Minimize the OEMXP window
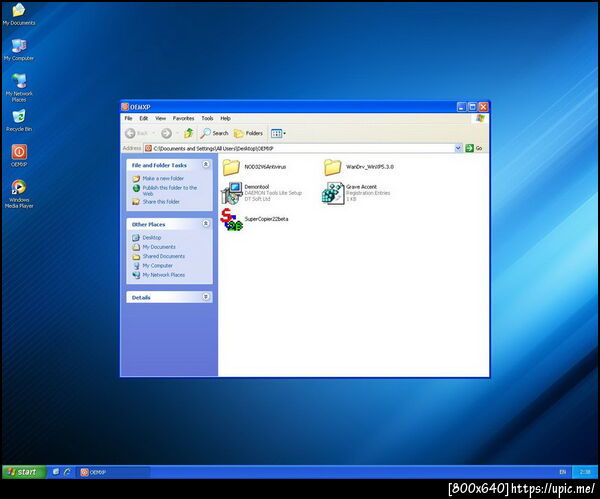 [461, 107]
